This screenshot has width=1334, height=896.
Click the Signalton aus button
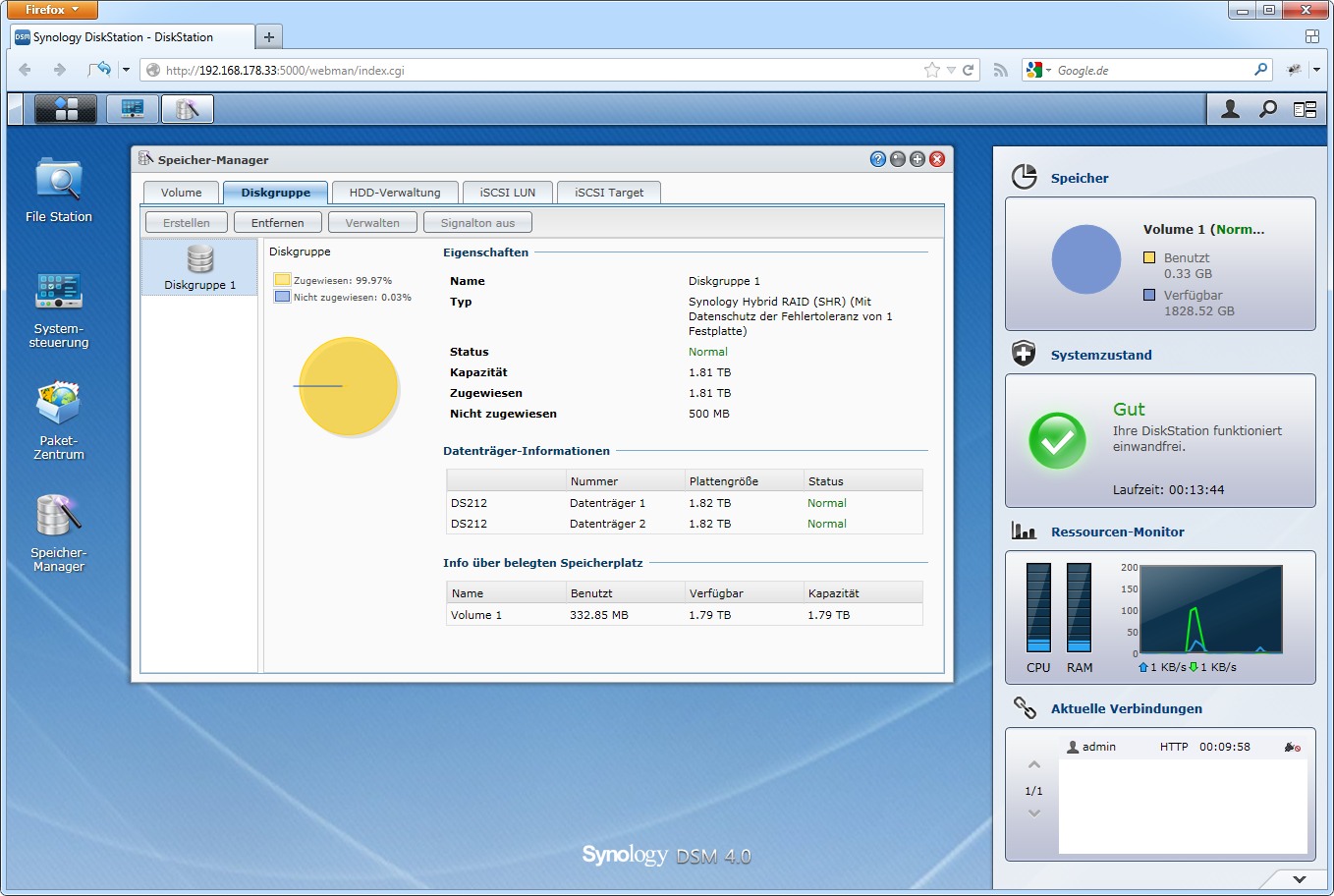tap(477, 223)
